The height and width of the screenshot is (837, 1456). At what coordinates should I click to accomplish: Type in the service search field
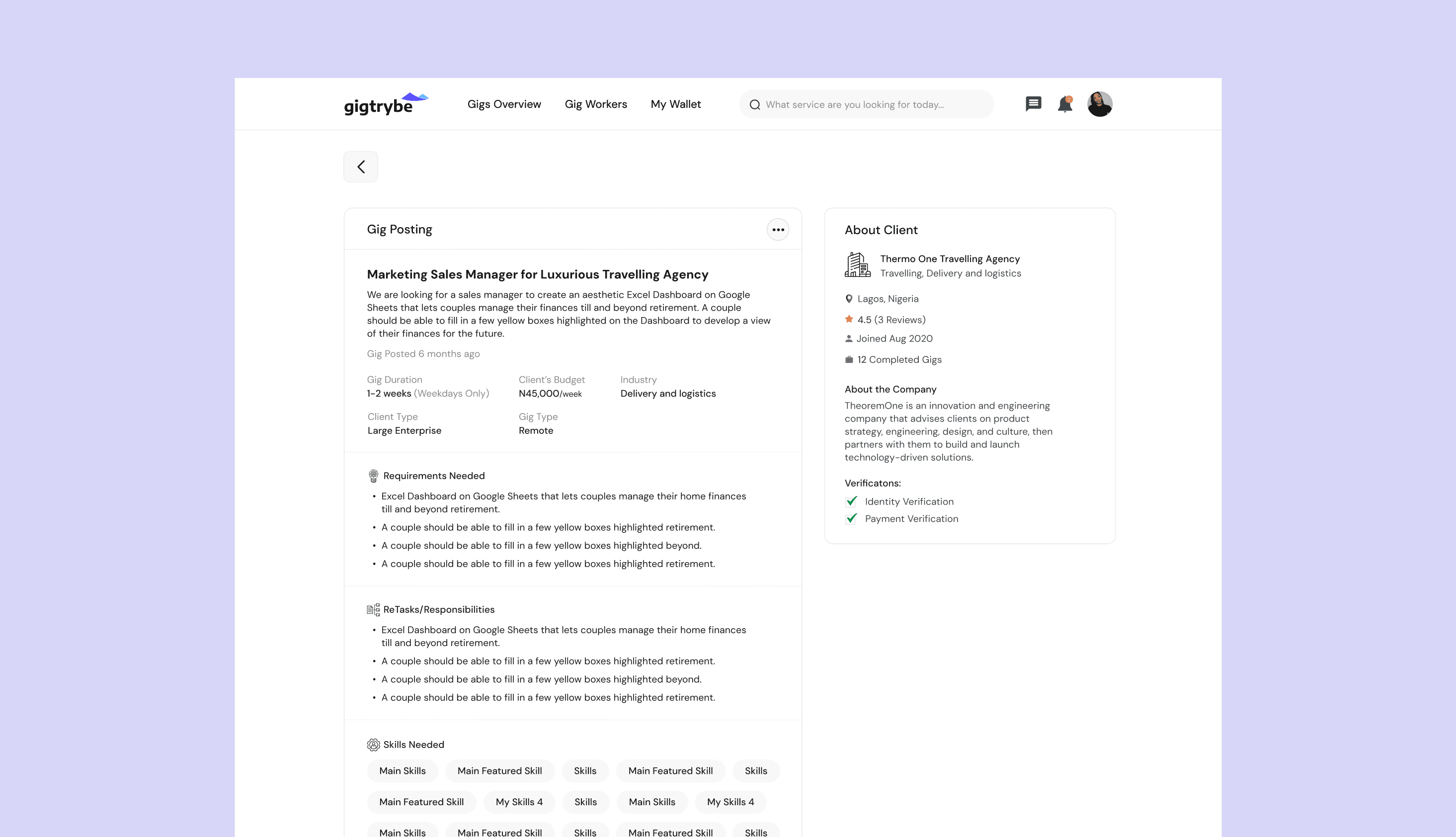pyautogui.click(x=868, y=104)
